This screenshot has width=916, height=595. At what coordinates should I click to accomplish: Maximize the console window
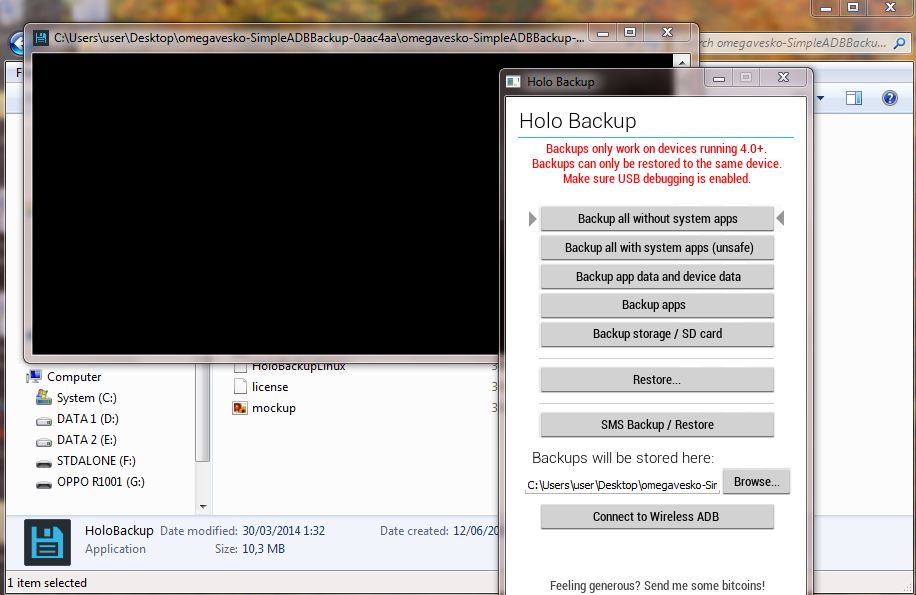[630, 33]
